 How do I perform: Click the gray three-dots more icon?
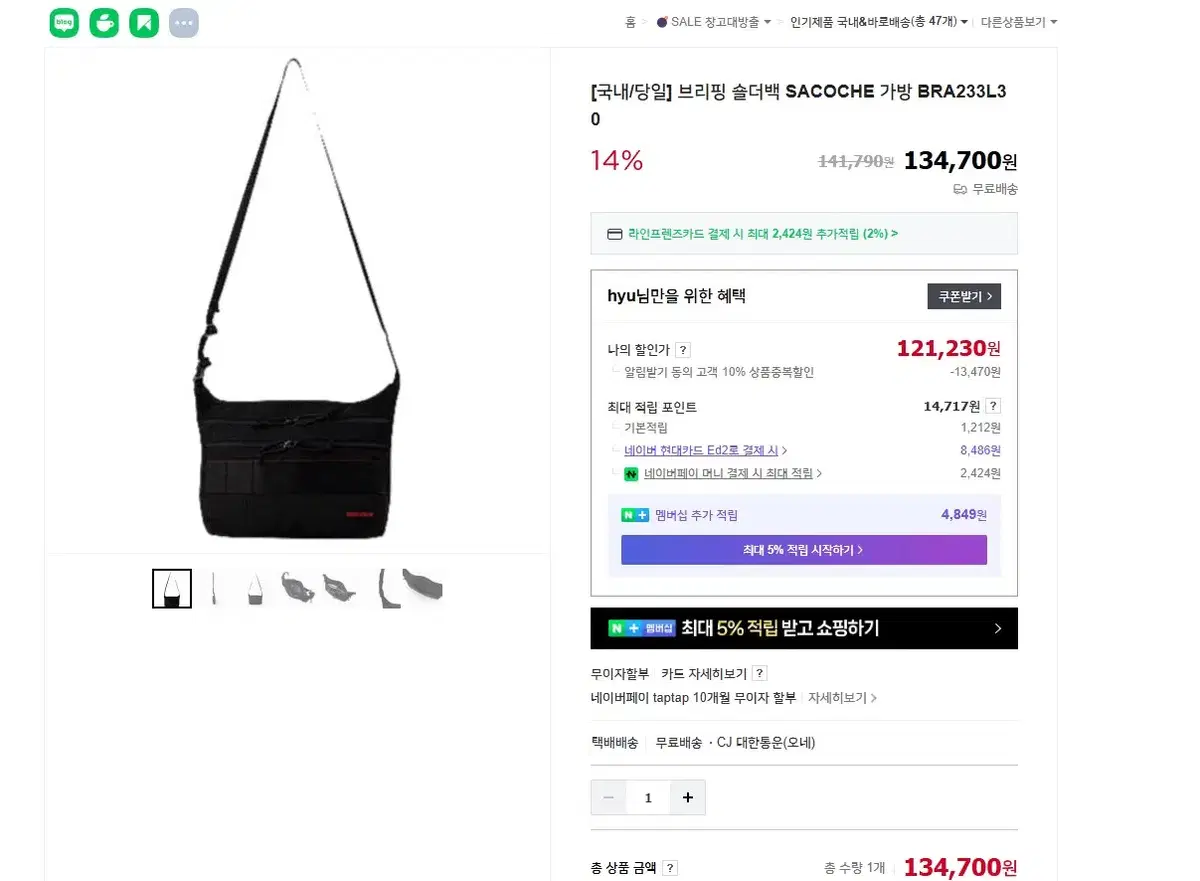point(184,22)
